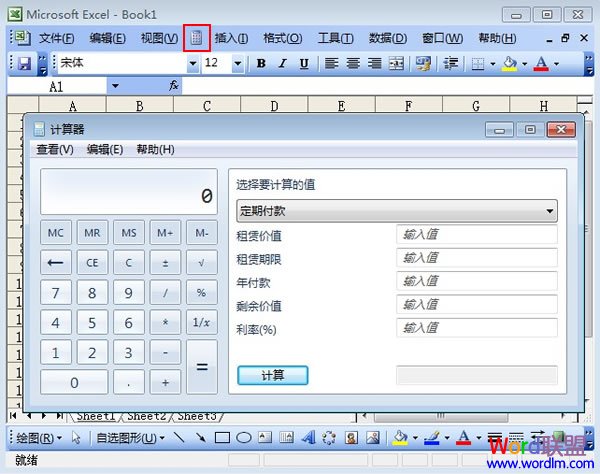Viewport: 600px width, 474px height.
Task: Select the Vertical Text Box tool
Action: (287, 437)
